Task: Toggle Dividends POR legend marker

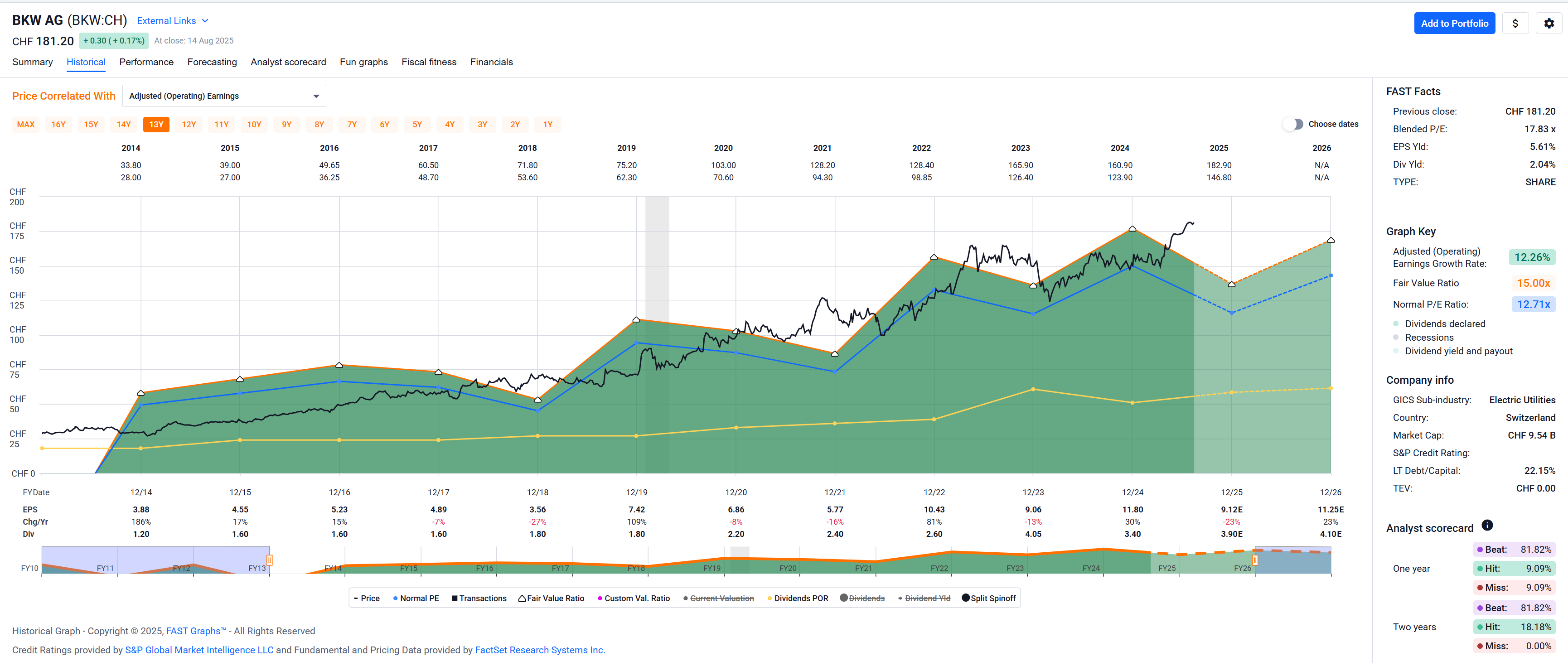Action: (798, 598)
